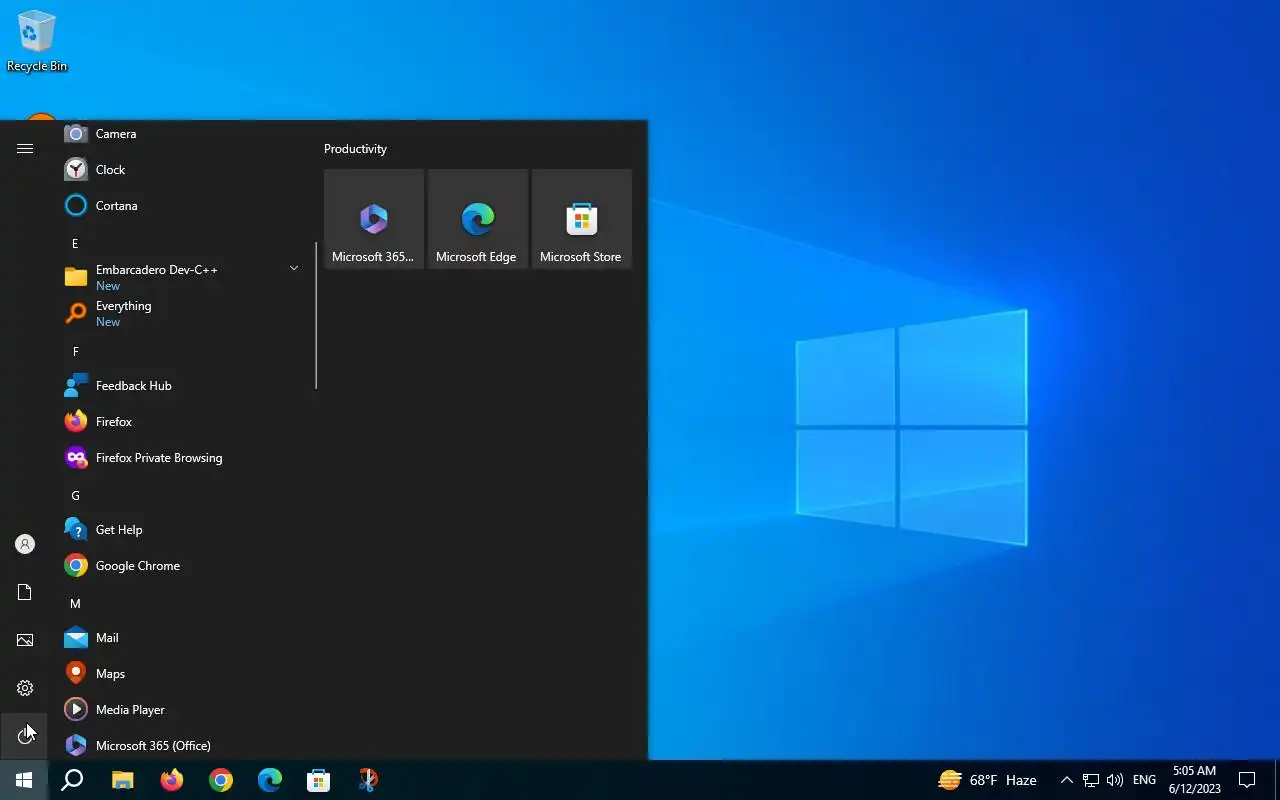The width and height of the screenshot is (1280, 800).
Task: Open the user account icon in Start
Action: (x=25, y=544)
